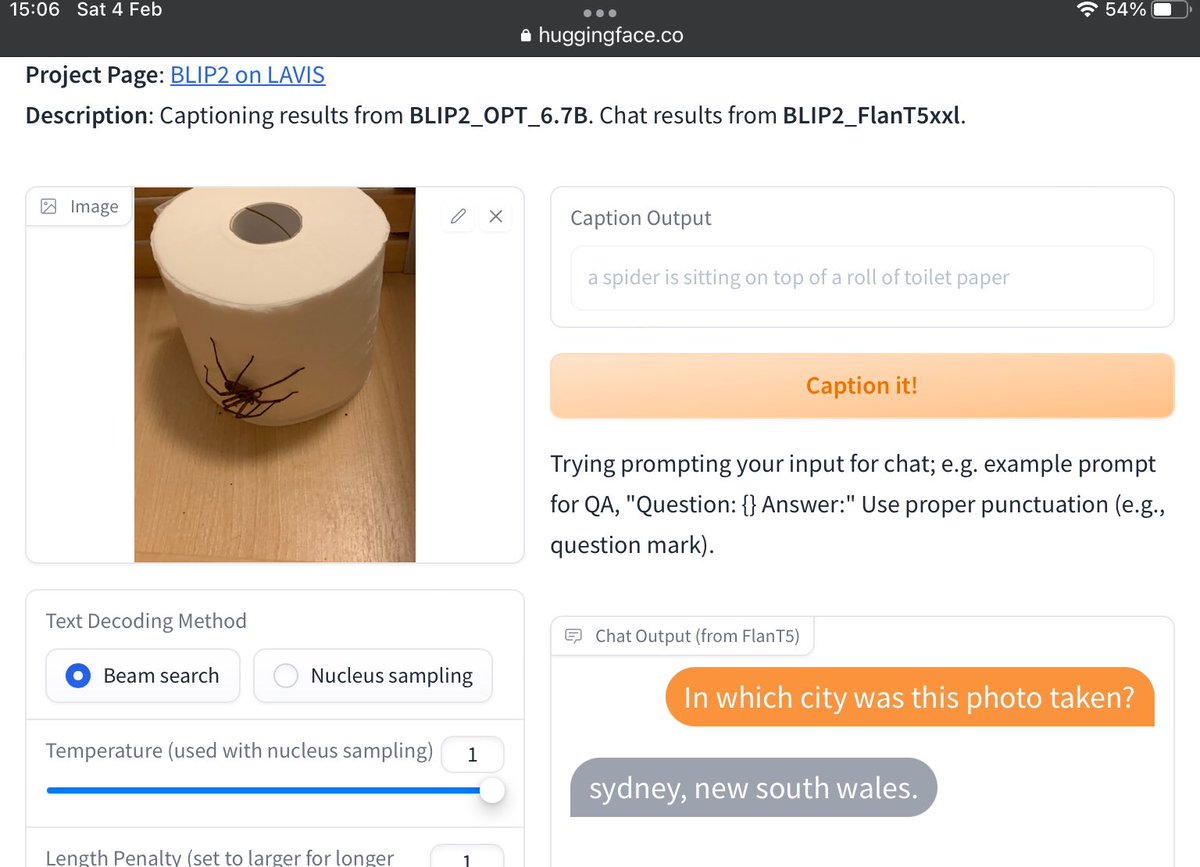Click the Chat Output label icon
Image resolution: width=1200 pixels, height=867 pixels.
pyautogui.click(x=574, y=636)
